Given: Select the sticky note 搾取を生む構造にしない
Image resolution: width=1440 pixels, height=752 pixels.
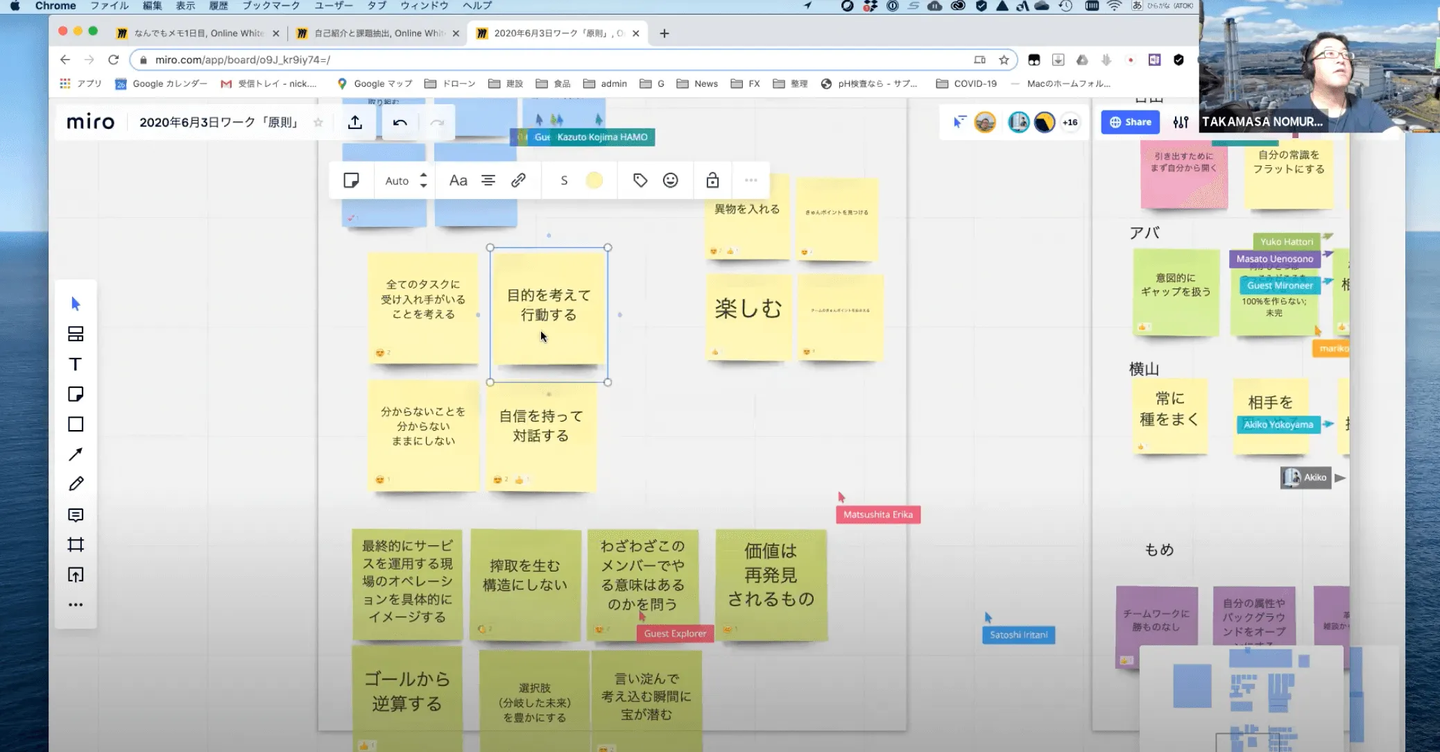Looking at the screenshot, I should tap(525, 585).
